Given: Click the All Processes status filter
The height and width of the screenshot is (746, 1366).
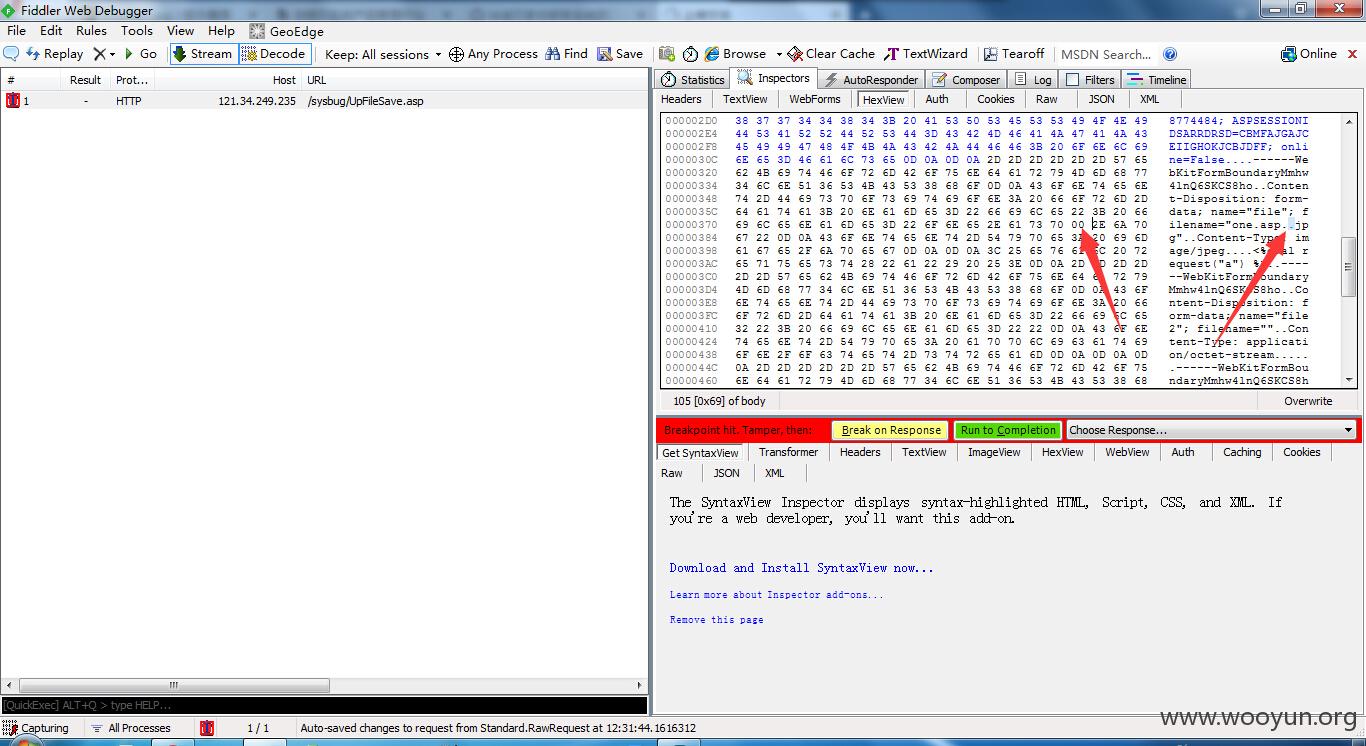Looking at the screenshot, I should [x=130, y=728].
